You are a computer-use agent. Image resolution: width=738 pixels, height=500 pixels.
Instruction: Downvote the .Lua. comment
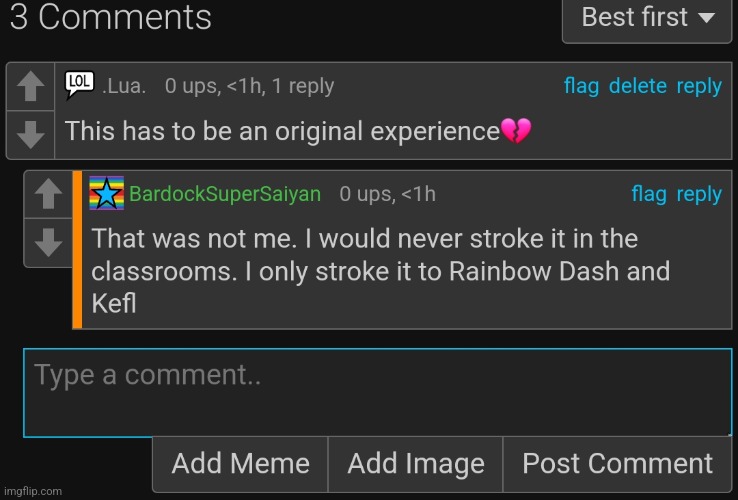31,134
